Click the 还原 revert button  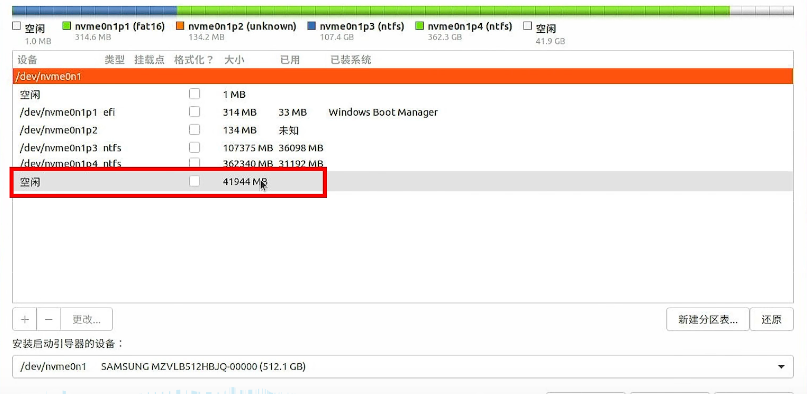pyautogui.click(x=771, y=319)
